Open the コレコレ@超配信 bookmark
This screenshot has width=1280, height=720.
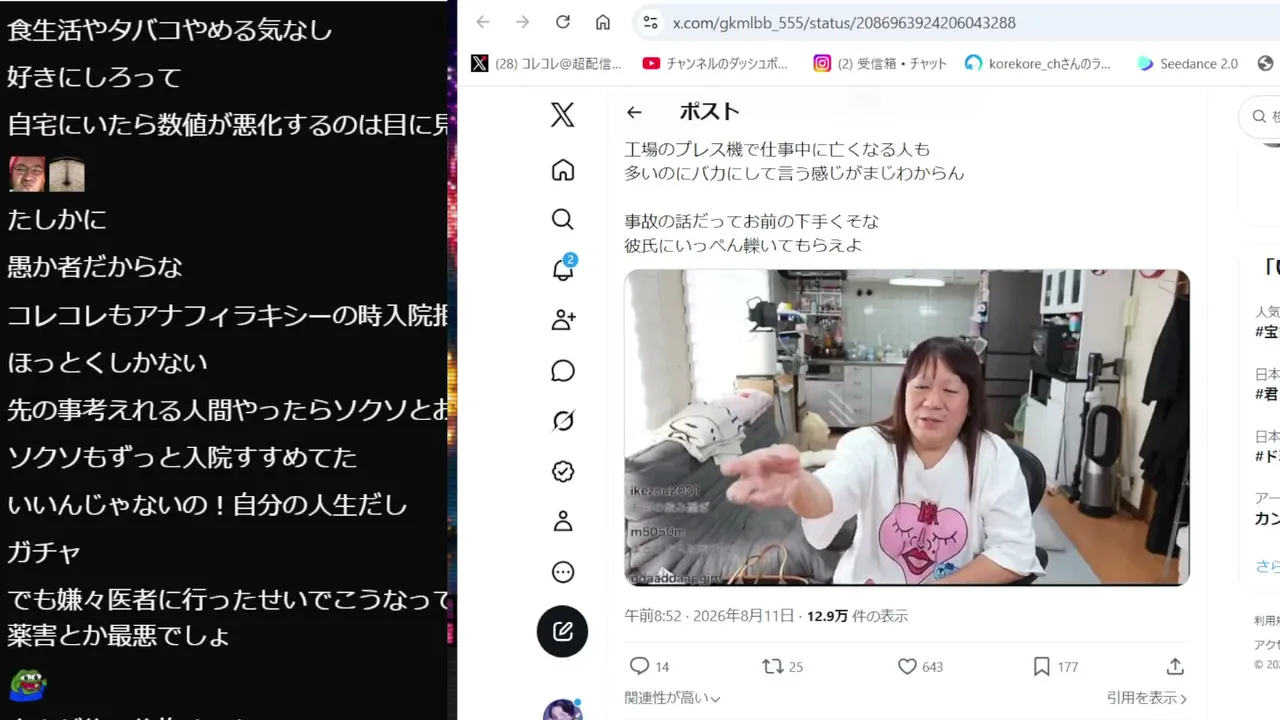[547, 63]
